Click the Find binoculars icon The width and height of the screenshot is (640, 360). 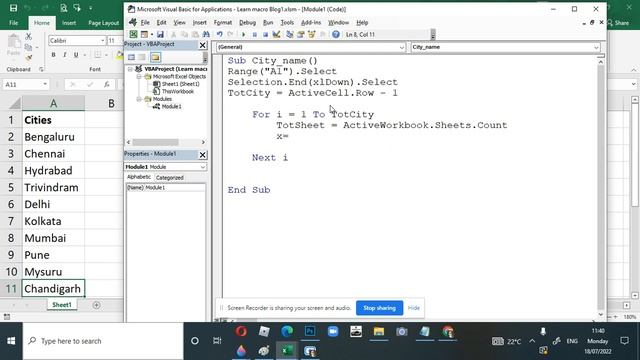[206, 34]
